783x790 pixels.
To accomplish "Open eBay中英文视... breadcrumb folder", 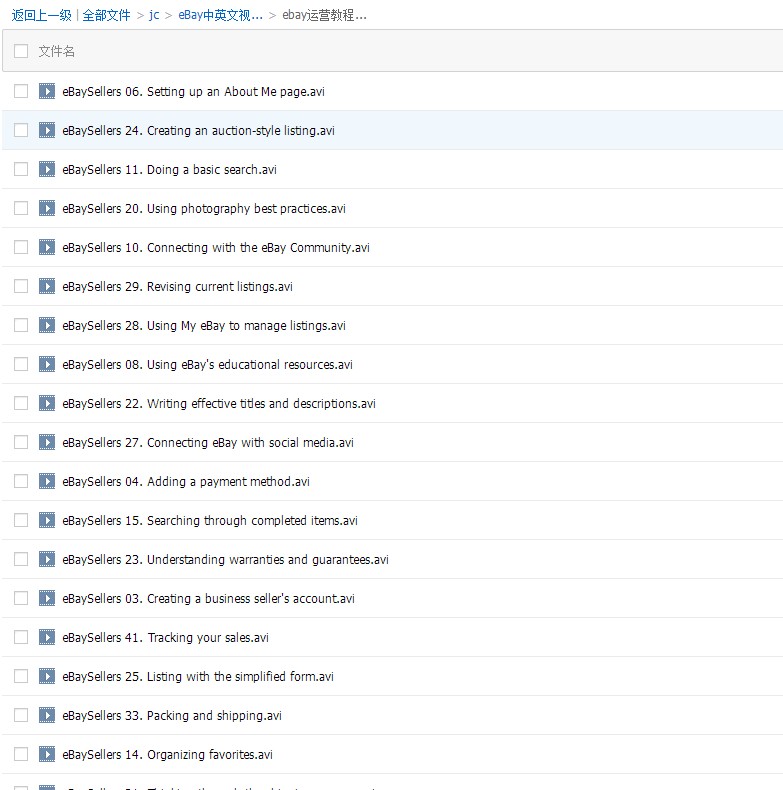I will click(x=221, y=16).
